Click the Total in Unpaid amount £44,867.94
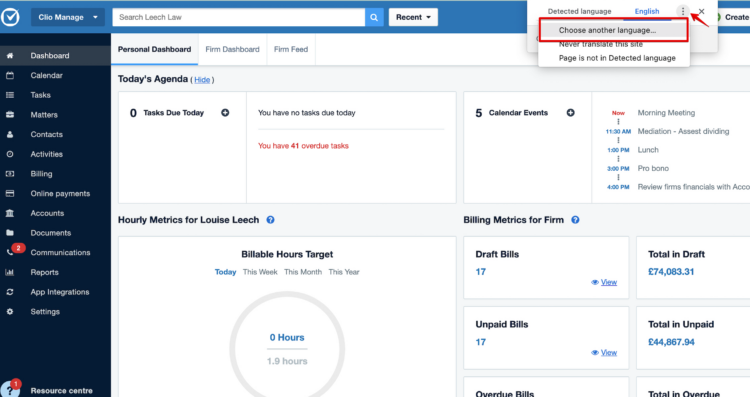This screenshot has width=750, height=397. (671, 342)
